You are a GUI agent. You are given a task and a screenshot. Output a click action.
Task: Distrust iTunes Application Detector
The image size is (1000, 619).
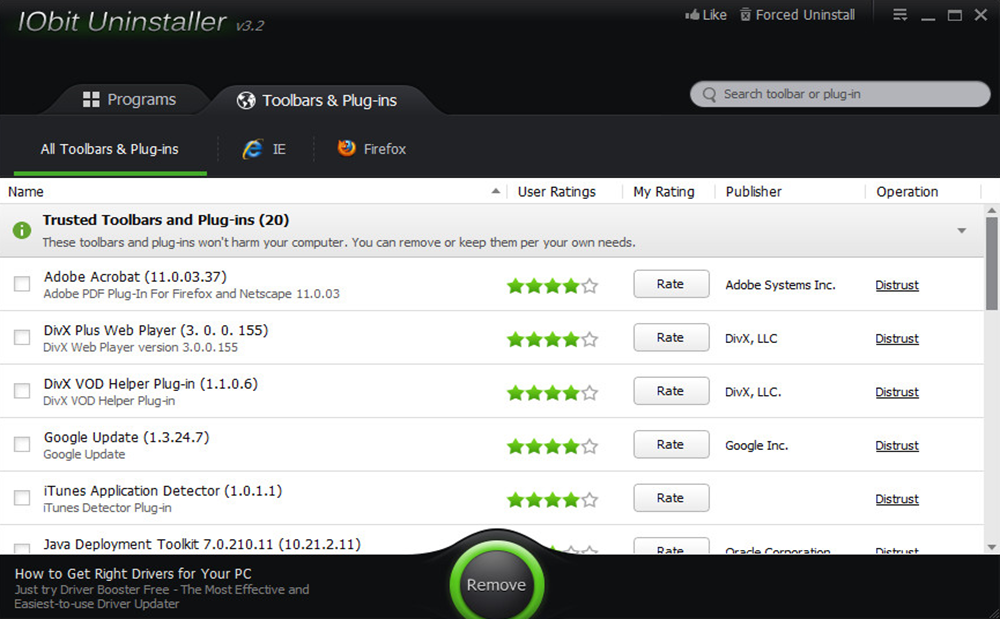click(897, 499)
